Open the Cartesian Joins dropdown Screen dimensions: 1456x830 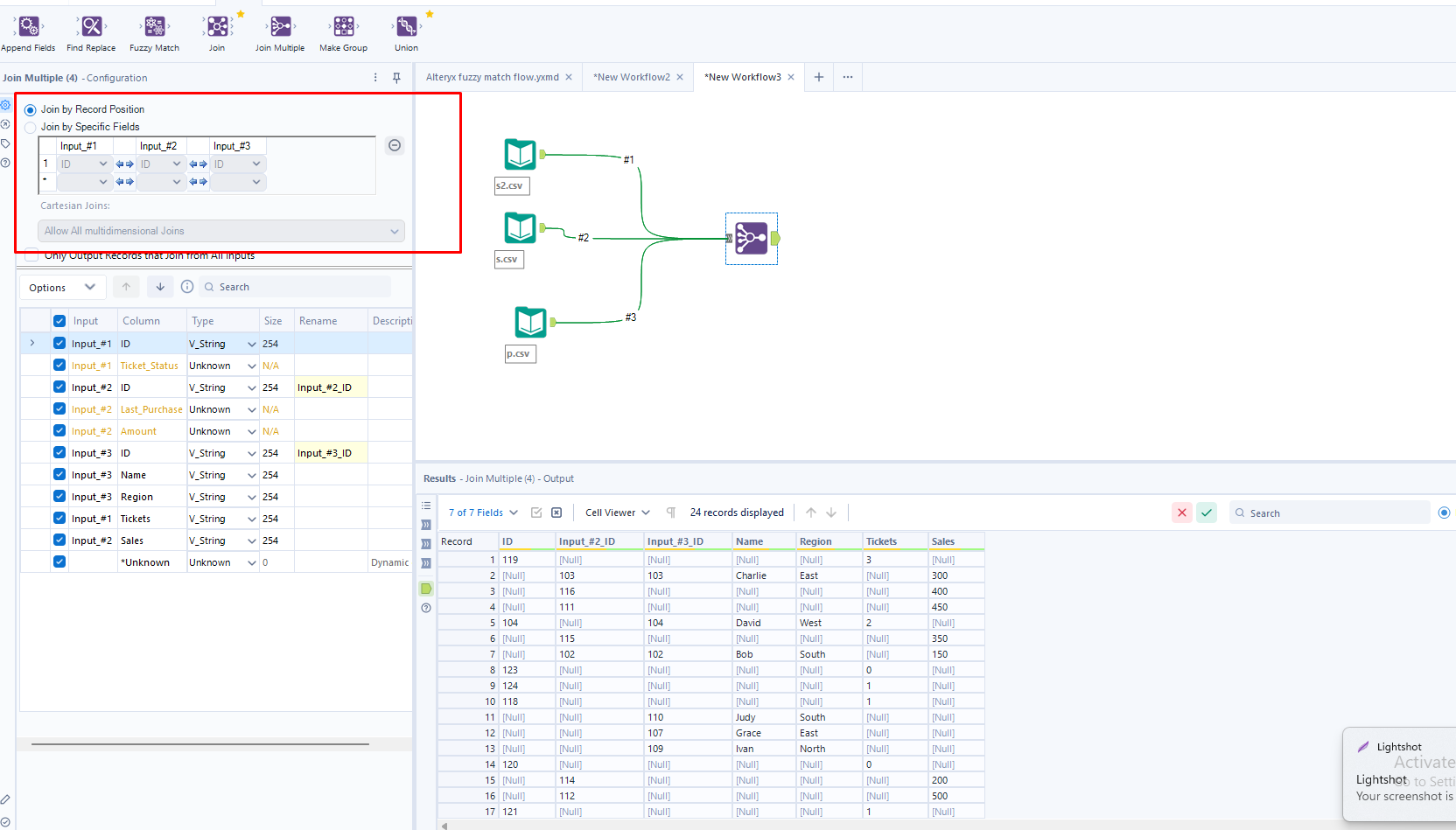coord(220,231)
